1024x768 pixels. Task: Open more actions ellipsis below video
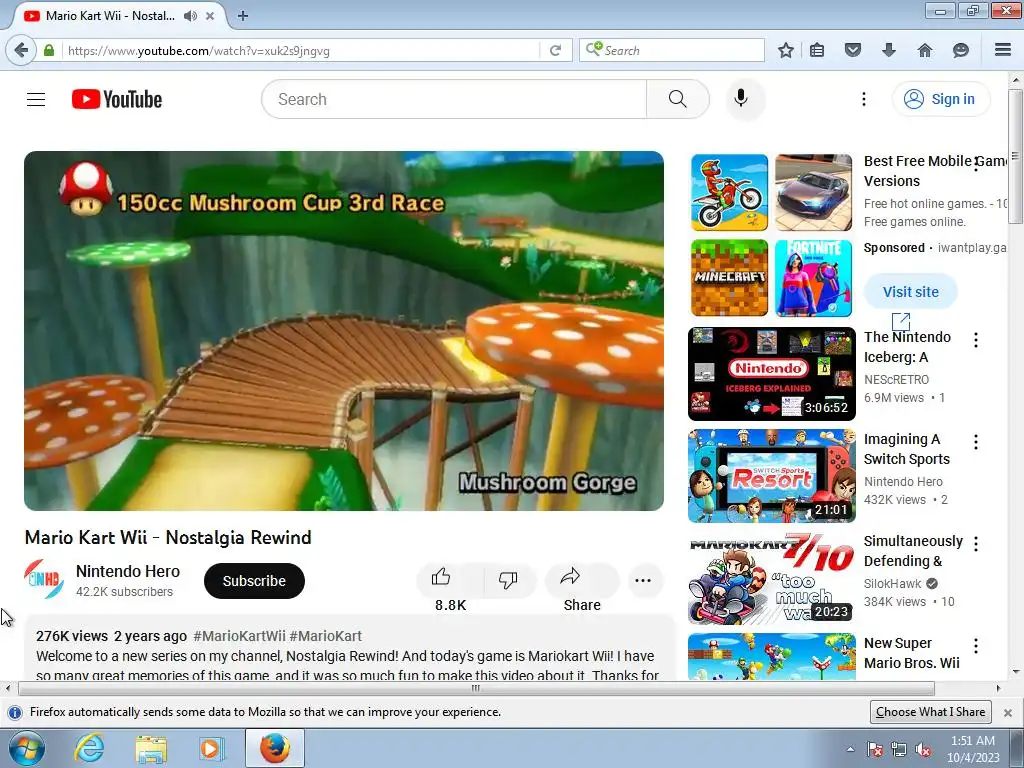pyautogui.click(x=643, y=580)
